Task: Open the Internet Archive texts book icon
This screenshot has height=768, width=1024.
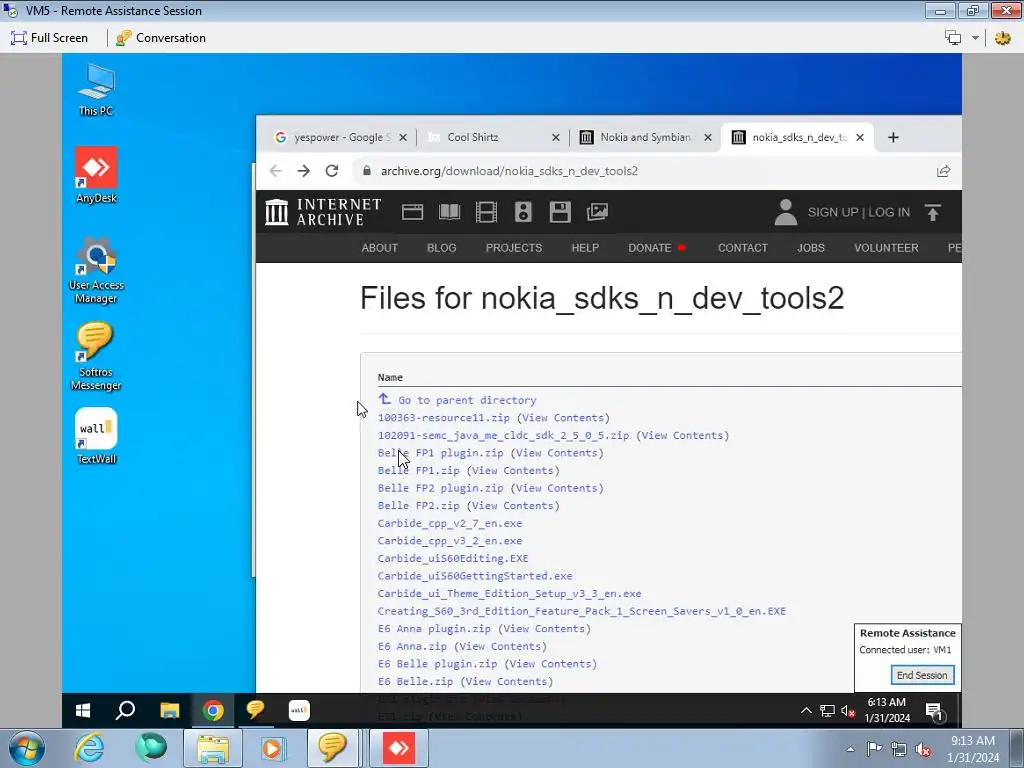Action: pyautogui.click(x=449, y=212)
